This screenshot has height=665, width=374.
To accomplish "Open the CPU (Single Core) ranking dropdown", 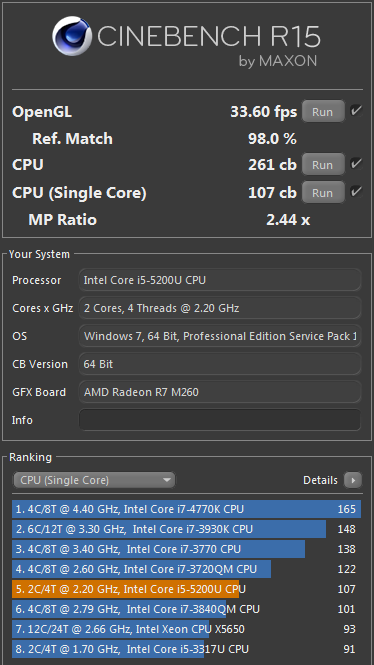I will point(94,480).
